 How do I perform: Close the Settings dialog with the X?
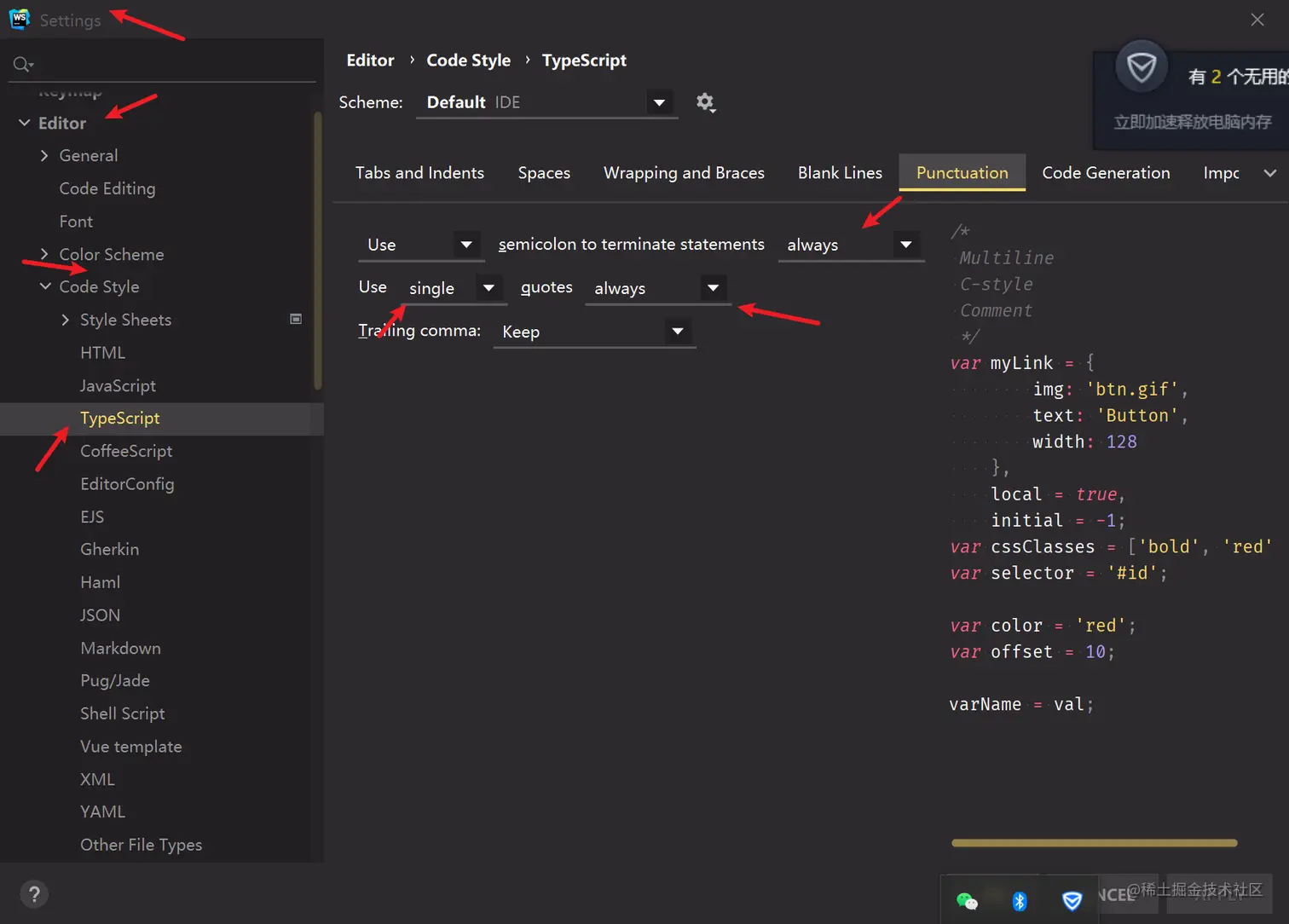click(x=1257, y=20)
